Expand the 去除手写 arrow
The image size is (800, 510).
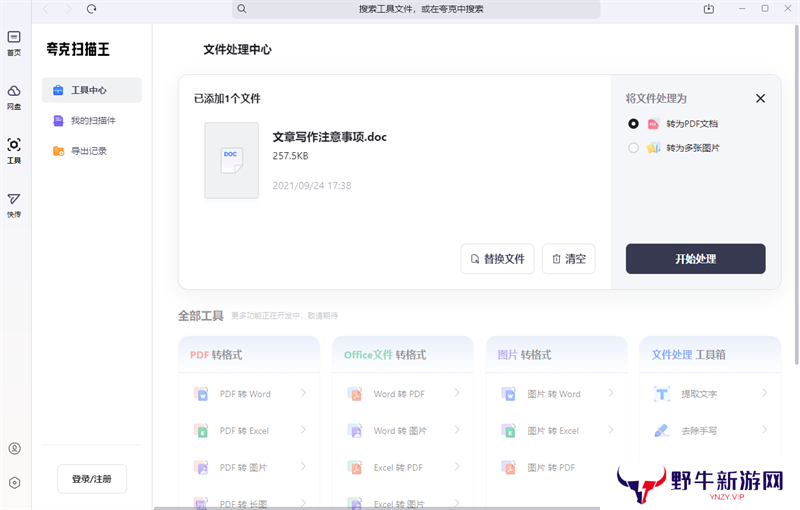coord(764,429)
